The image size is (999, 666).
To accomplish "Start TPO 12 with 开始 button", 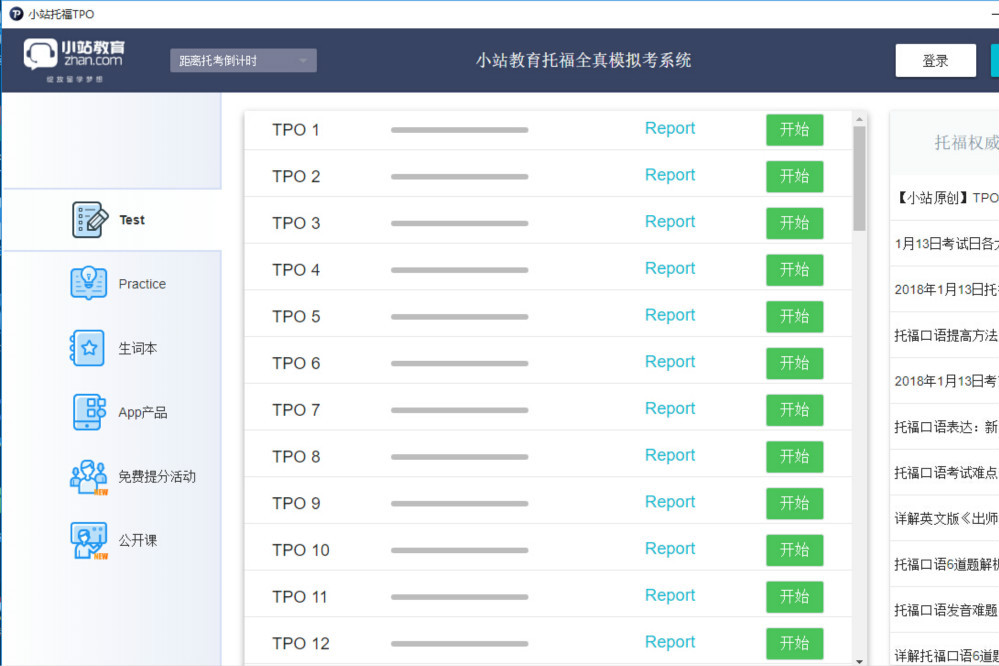I will [x=794, y=644].
